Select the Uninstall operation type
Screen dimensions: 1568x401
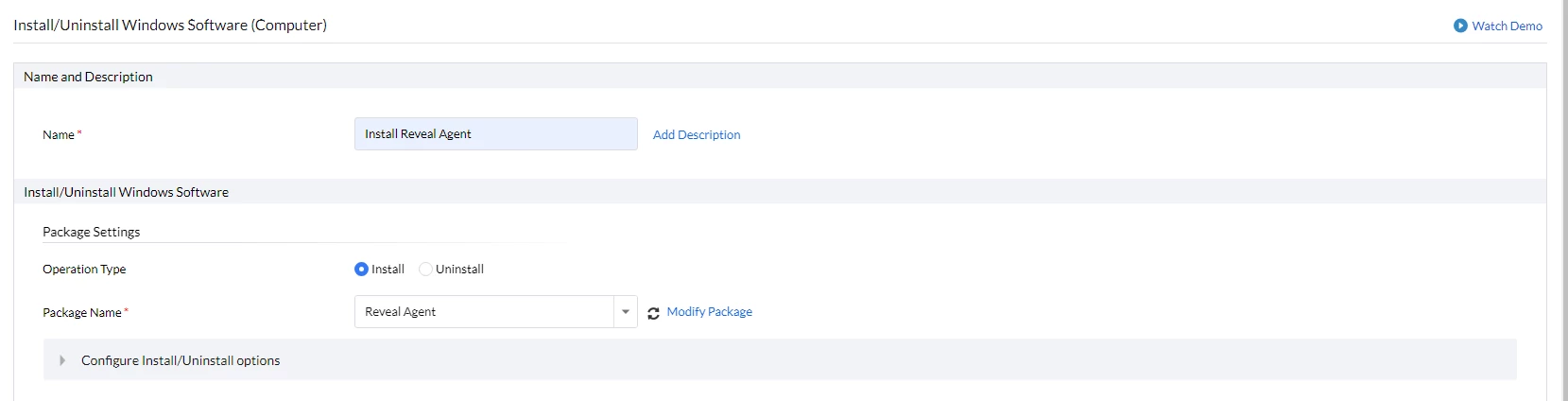pos(425,269)
